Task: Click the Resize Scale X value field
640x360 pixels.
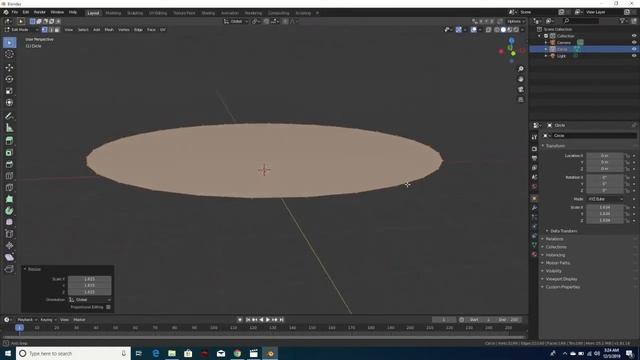Action: pos(89,279)
